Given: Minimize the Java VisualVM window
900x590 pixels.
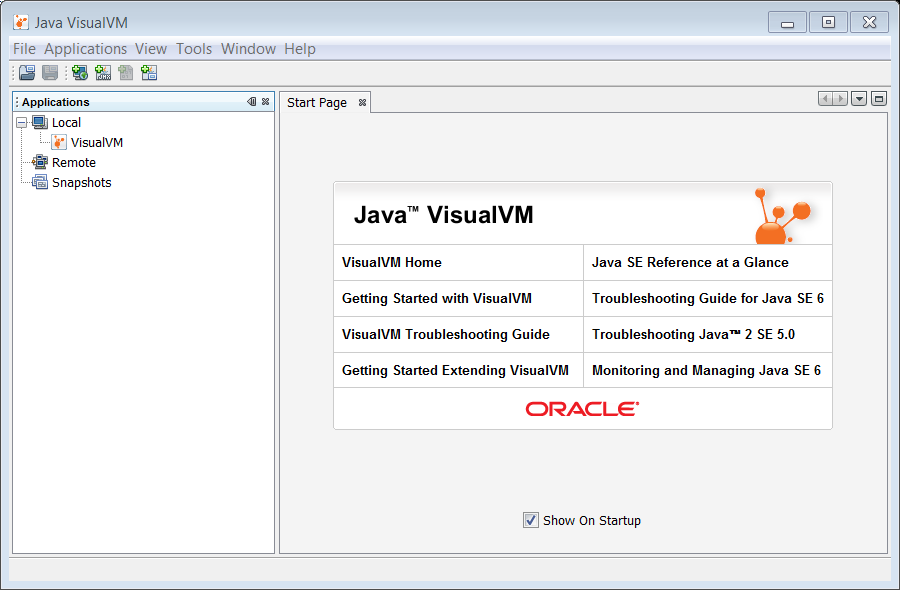Looking at the screenshot, I should pos(788,22).
